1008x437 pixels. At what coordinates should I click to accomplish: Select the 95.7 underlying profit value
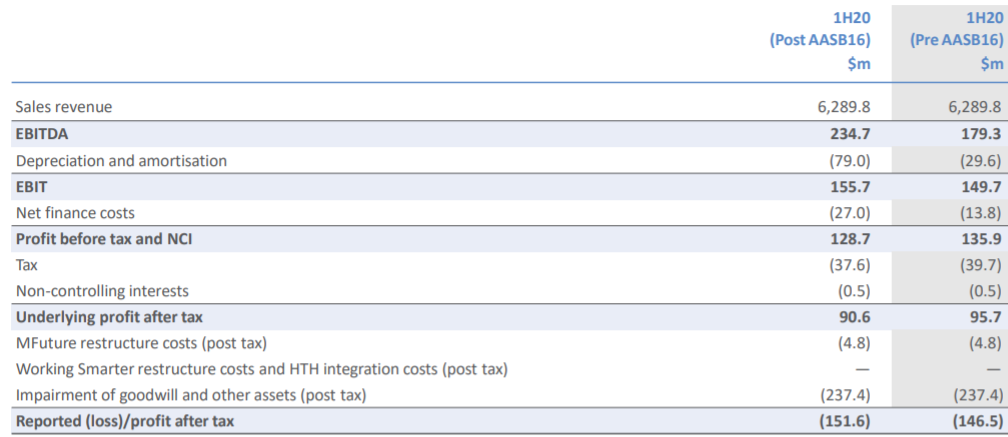[x=986, y=317]
